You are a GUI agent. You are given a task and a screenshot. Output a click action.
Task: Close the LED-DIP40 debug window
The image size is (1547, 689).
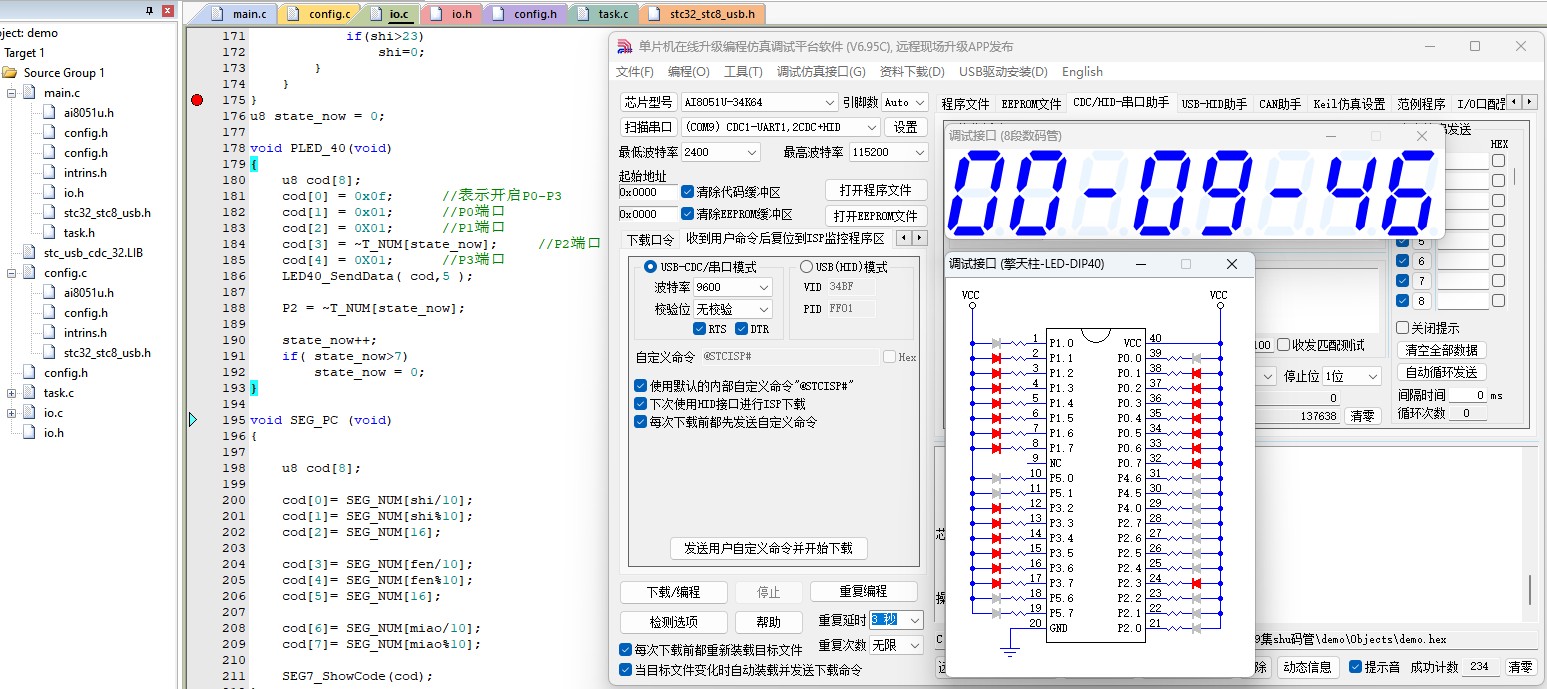1232,264
